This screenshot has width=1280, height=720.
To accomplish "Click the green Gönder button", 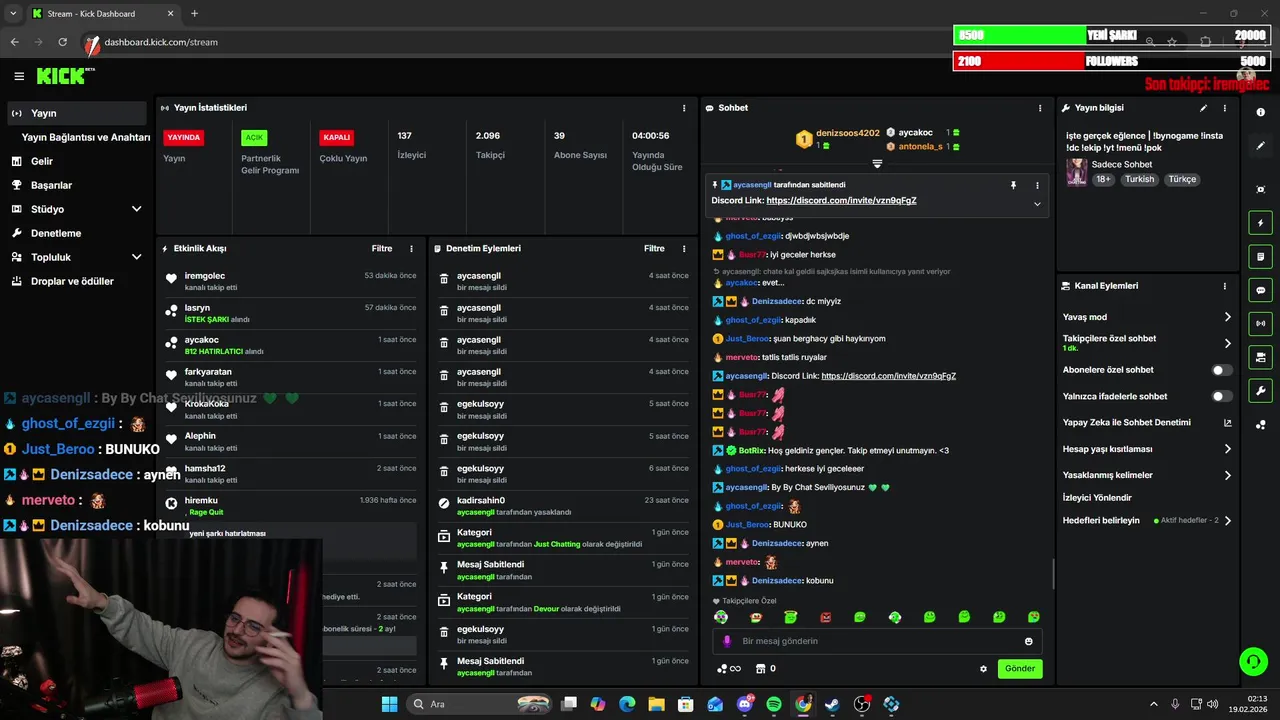I will (1020, 669).
